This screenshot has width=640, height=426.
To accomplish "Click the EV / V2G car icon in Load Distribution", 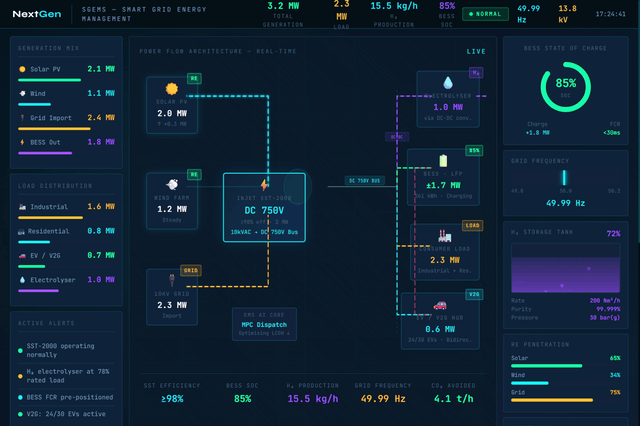I will 22,256.
